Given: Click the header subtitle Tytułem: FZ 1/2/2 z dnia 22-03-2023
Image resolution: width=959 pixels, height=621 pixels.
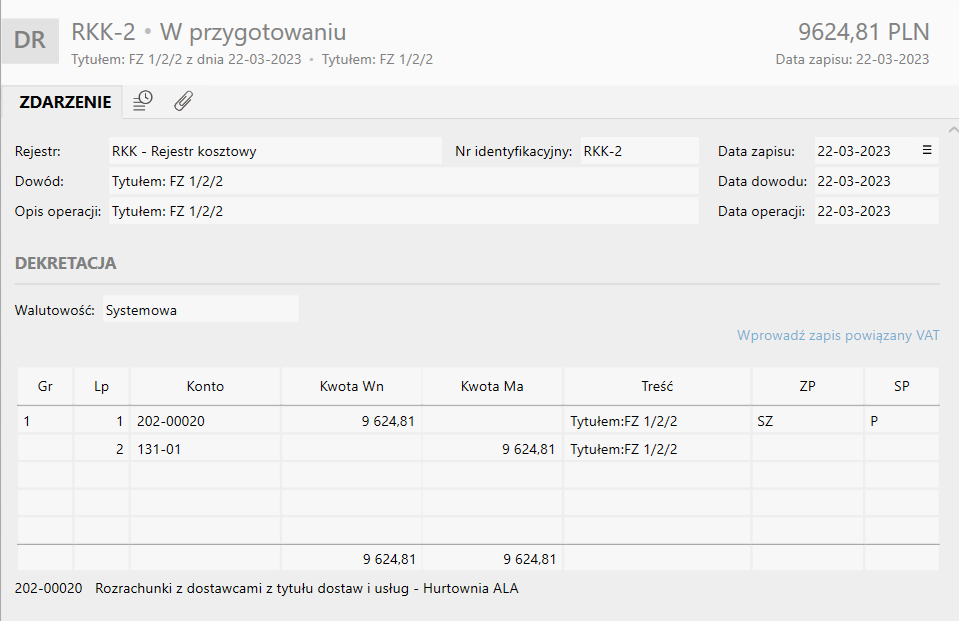Looking at the screenshot, I should (186, 59).
